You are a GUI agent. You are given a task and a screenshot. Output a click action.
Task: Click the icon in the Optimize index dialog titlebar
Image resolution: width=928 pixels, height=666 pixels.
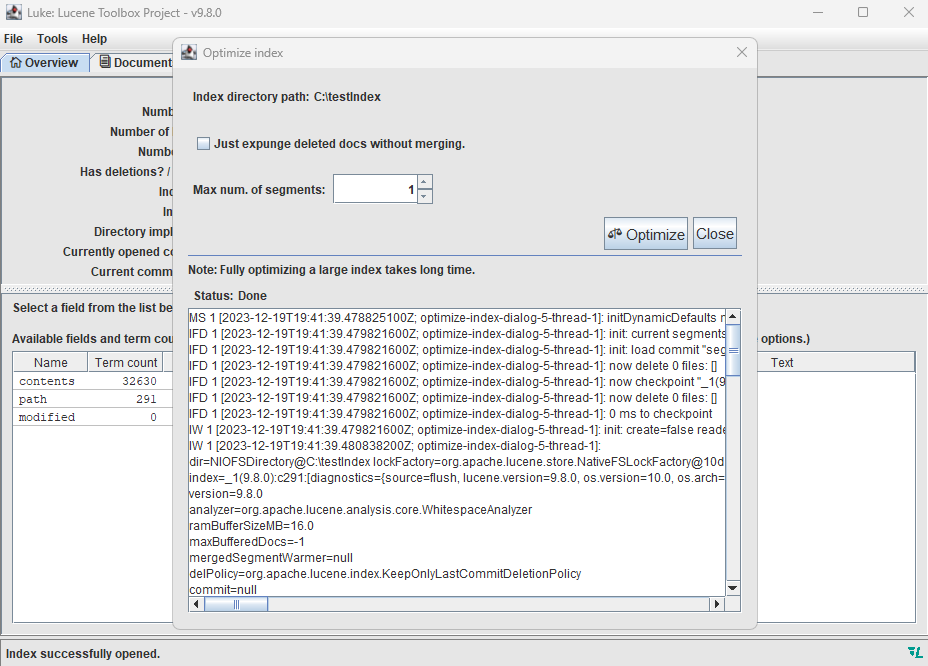tap(189, 52)
